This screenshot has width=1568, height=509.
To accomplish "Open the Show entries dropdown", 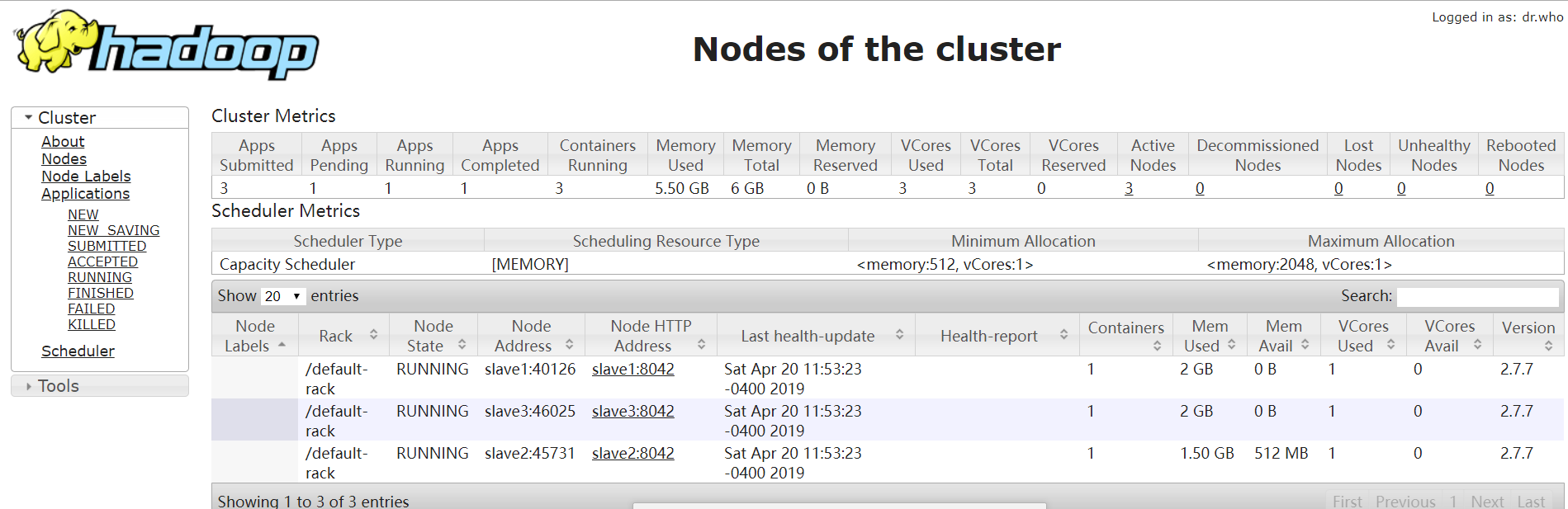I will 283,295.
